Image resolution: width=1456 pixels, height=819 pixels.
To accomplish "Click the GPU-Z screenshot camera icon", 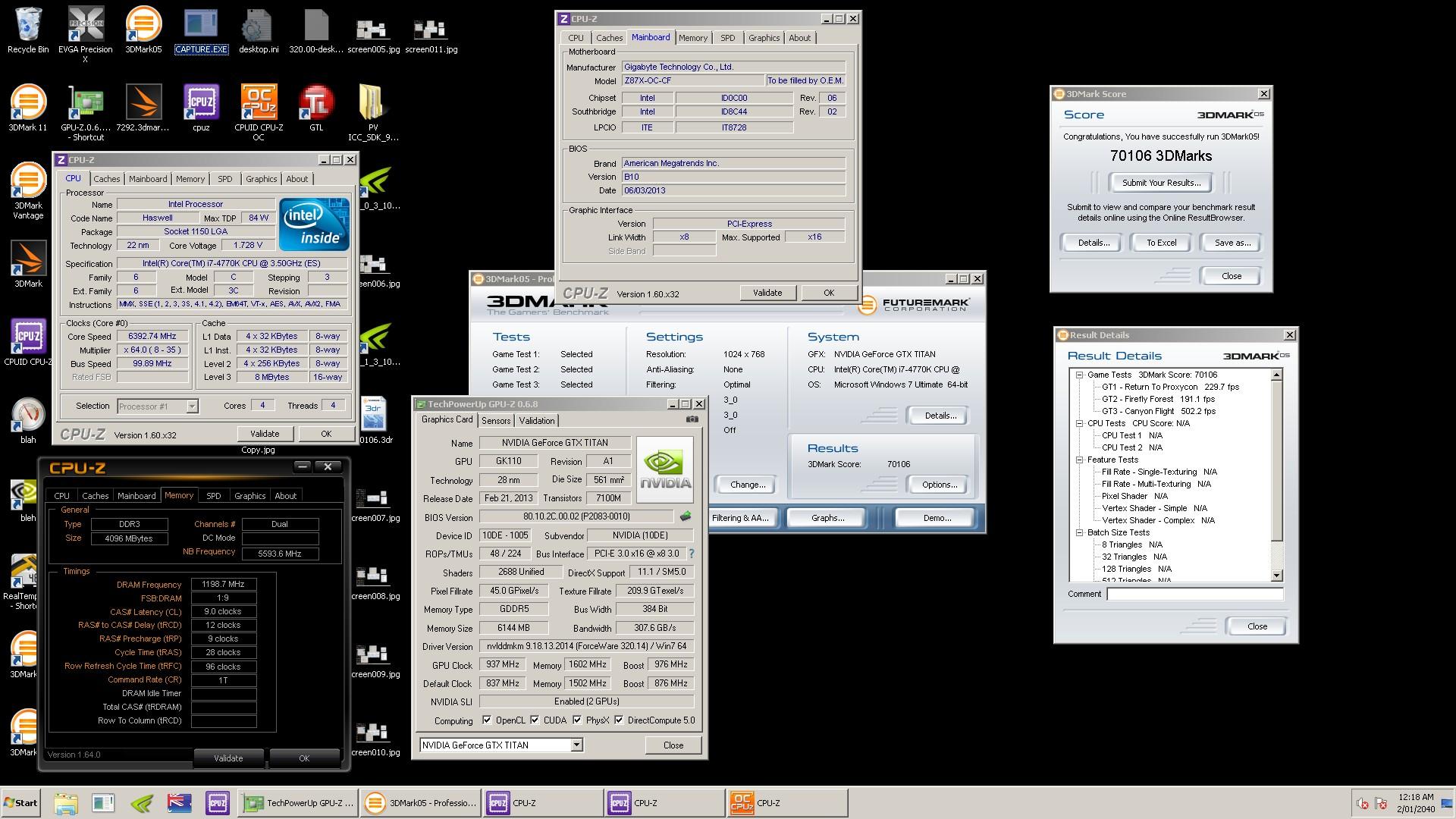I will pos(692,419).
